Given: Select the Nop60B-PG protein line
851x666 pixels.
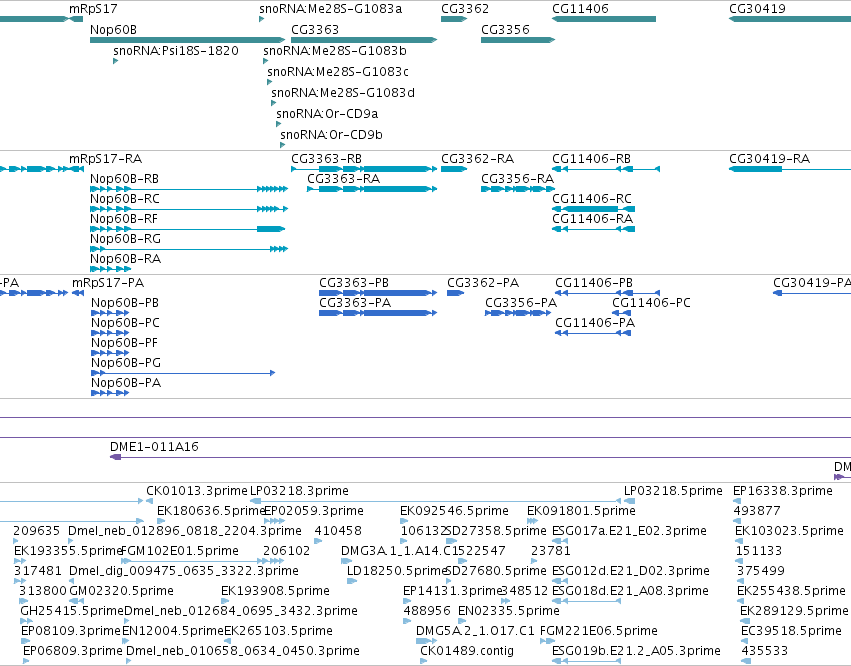Looking at the screenshot, I should pyautogui.click(x=183, y=373).
